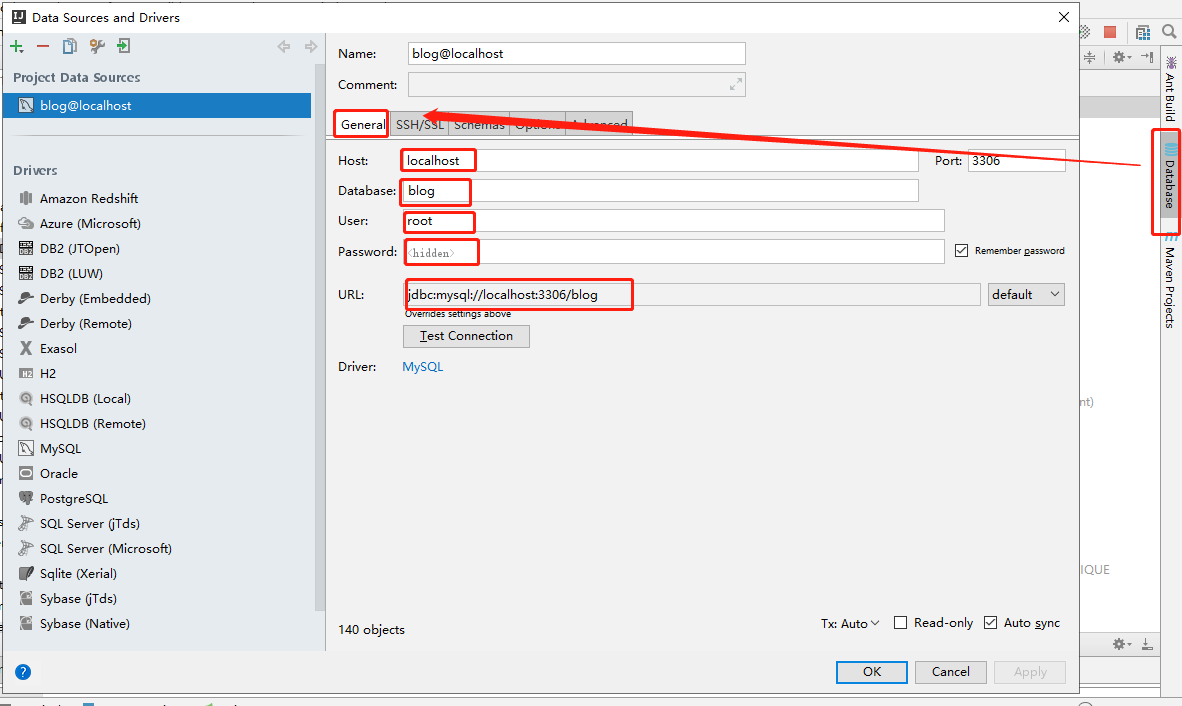
Task: Select the HSQLDB (Local) driver
Action: (85, 398)
